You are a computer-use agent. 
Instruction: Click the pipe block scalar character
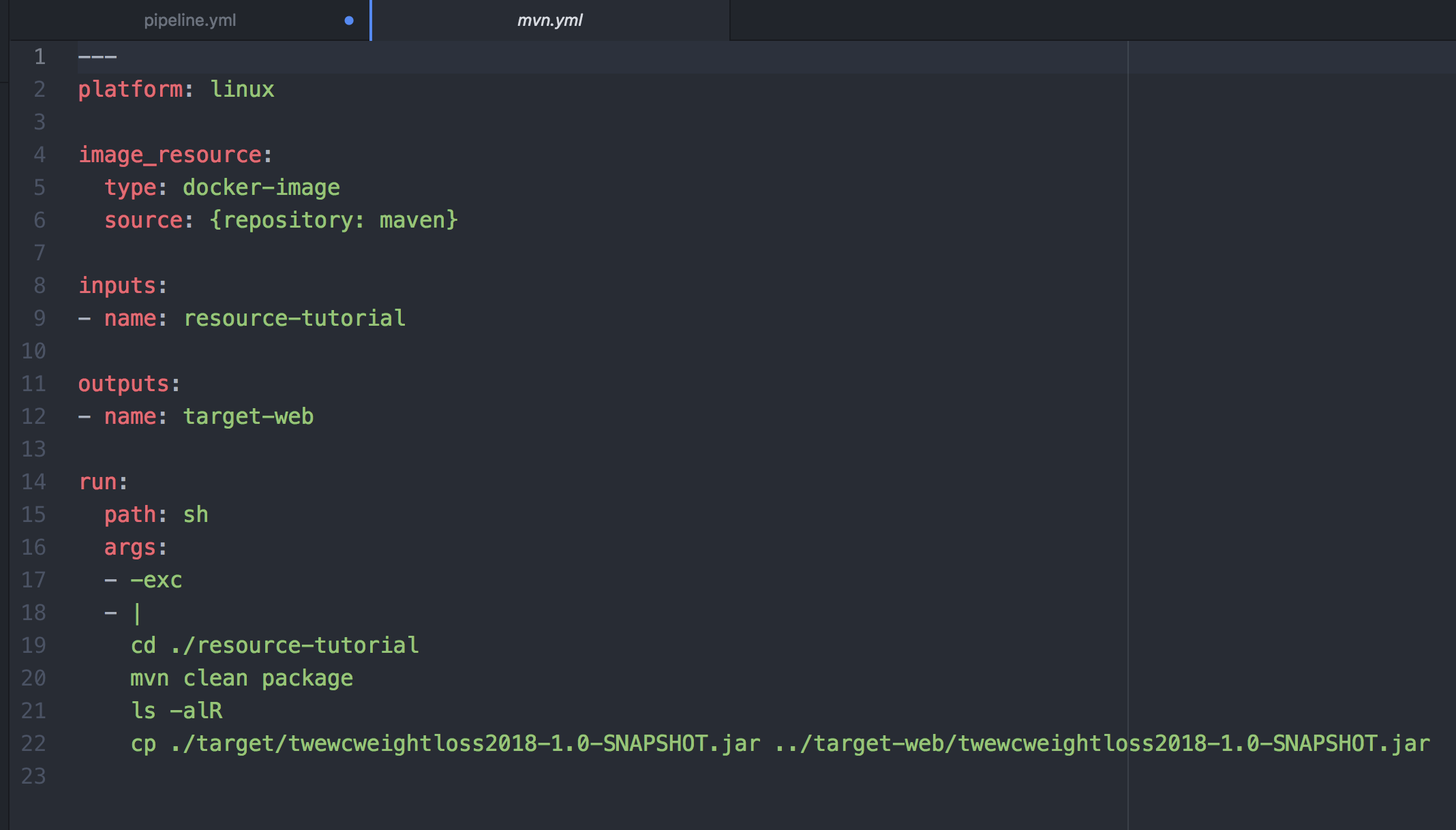[137, 613]
